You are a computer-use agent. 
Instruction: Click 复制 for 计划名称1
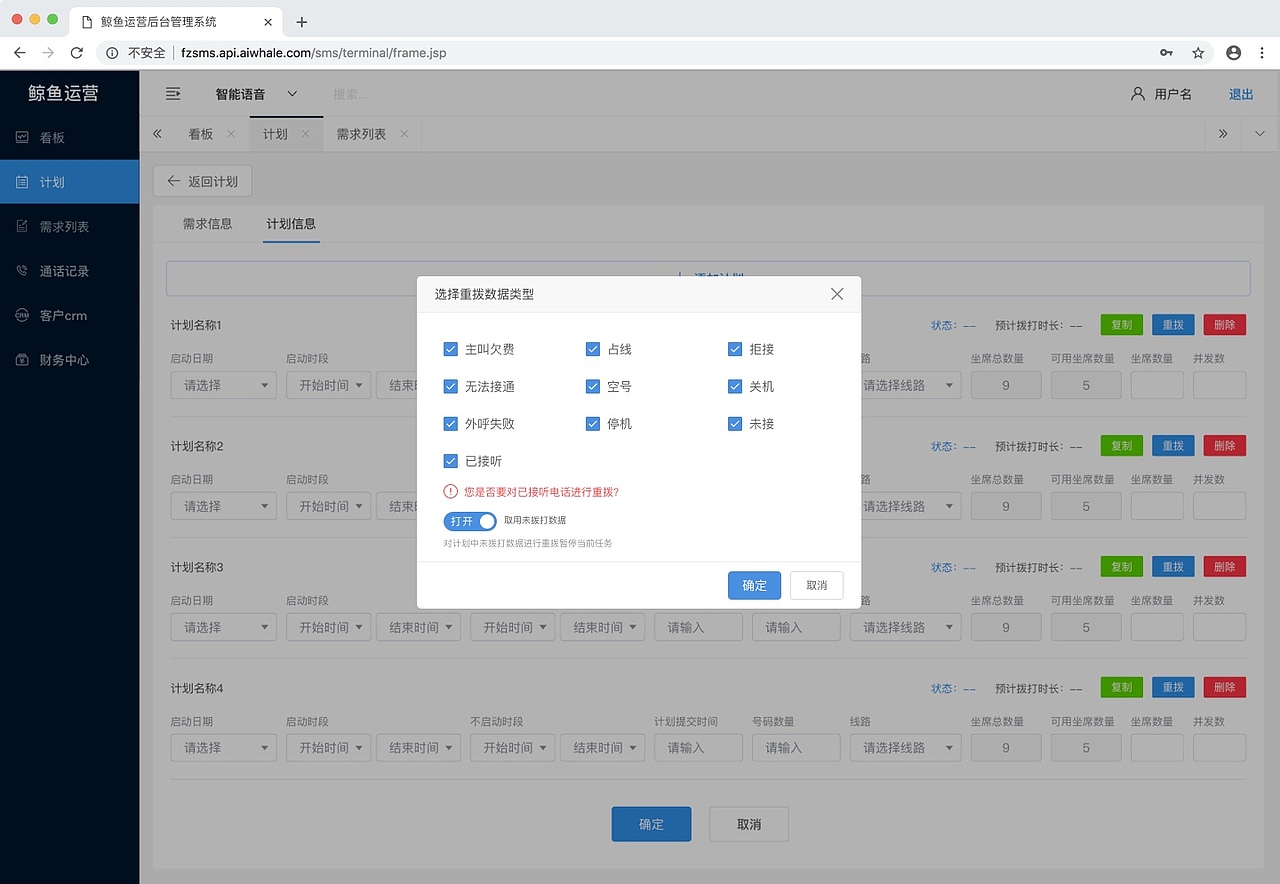coord(1121,325)
